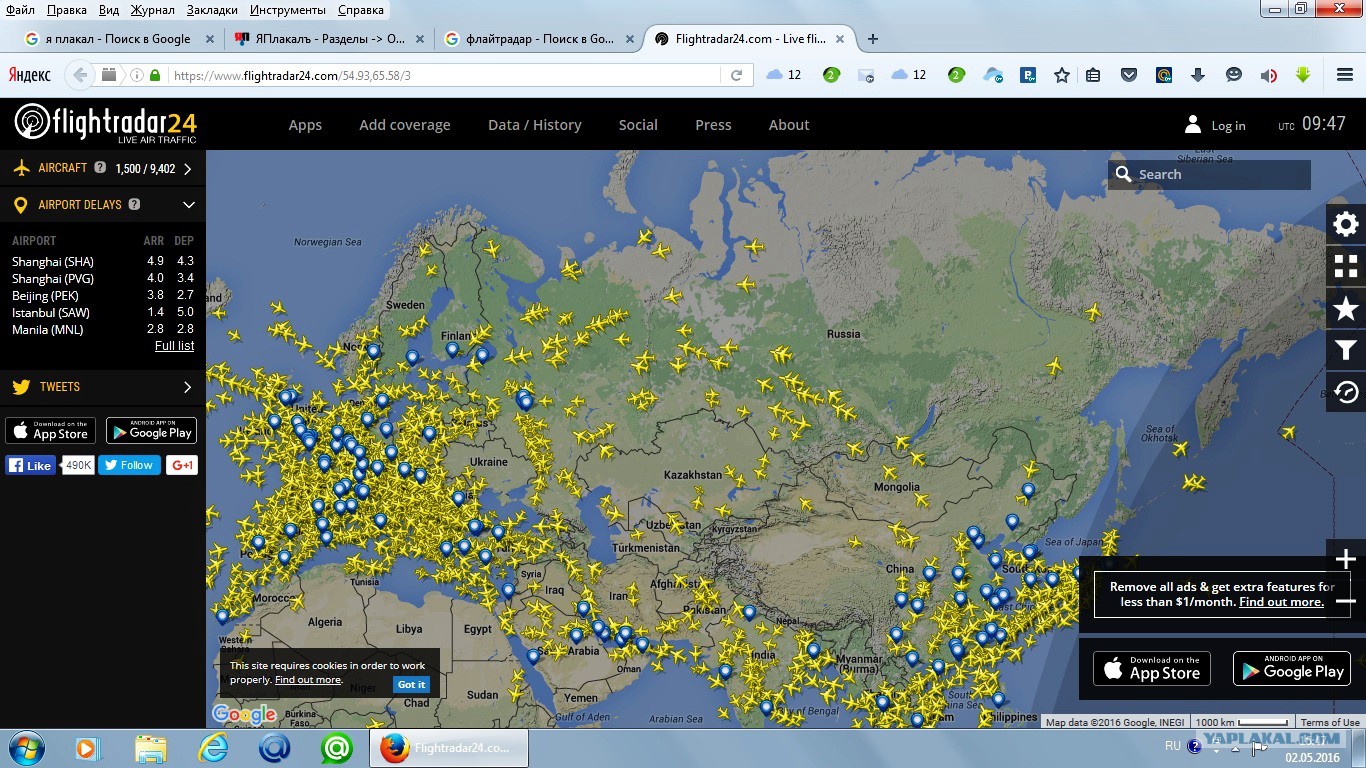
Task: Open the playback history clock icon
Action: (x=1346, y=392)
